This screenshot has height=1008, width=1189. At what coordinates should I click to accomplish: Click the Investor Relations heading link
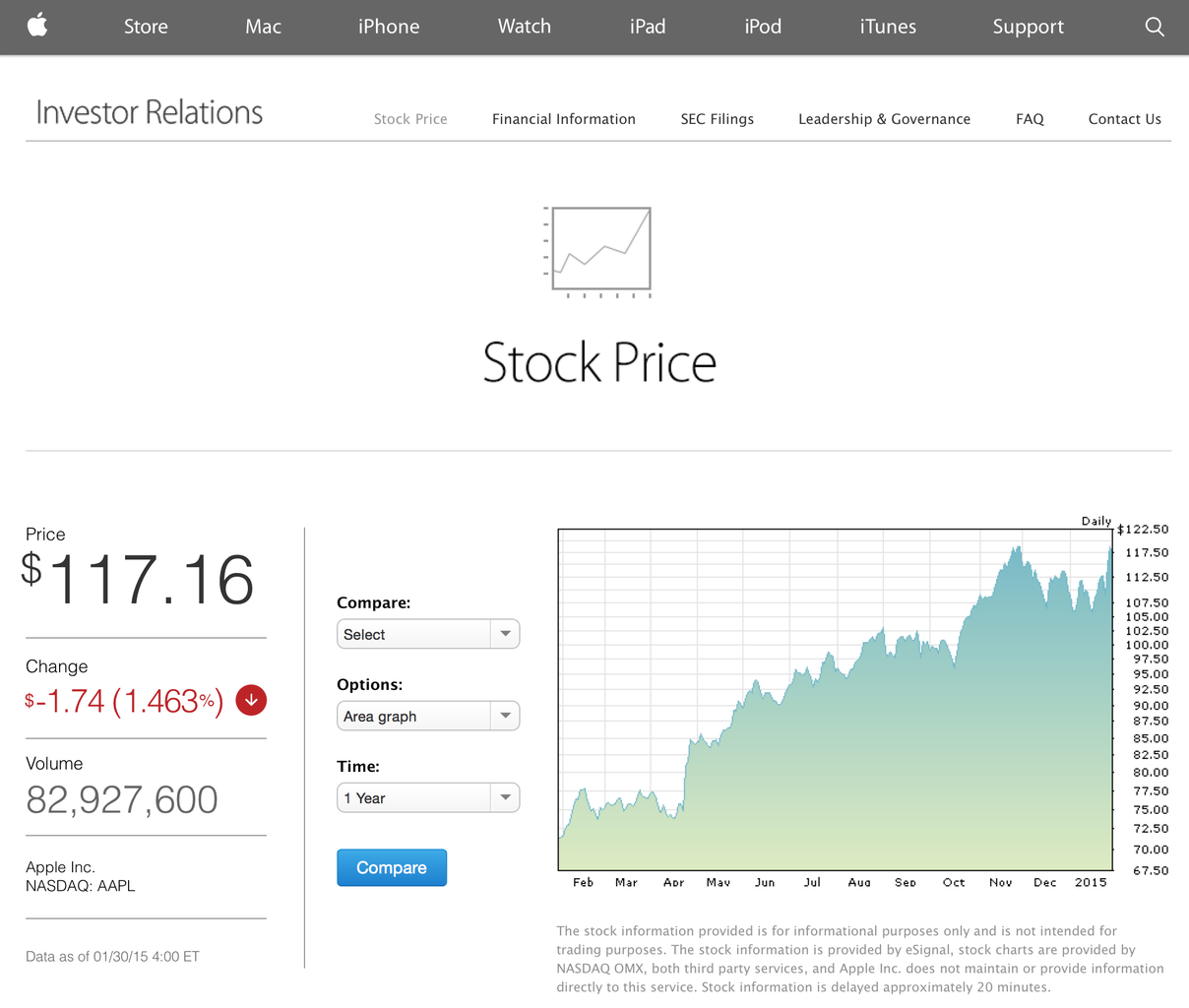point(150,112)
